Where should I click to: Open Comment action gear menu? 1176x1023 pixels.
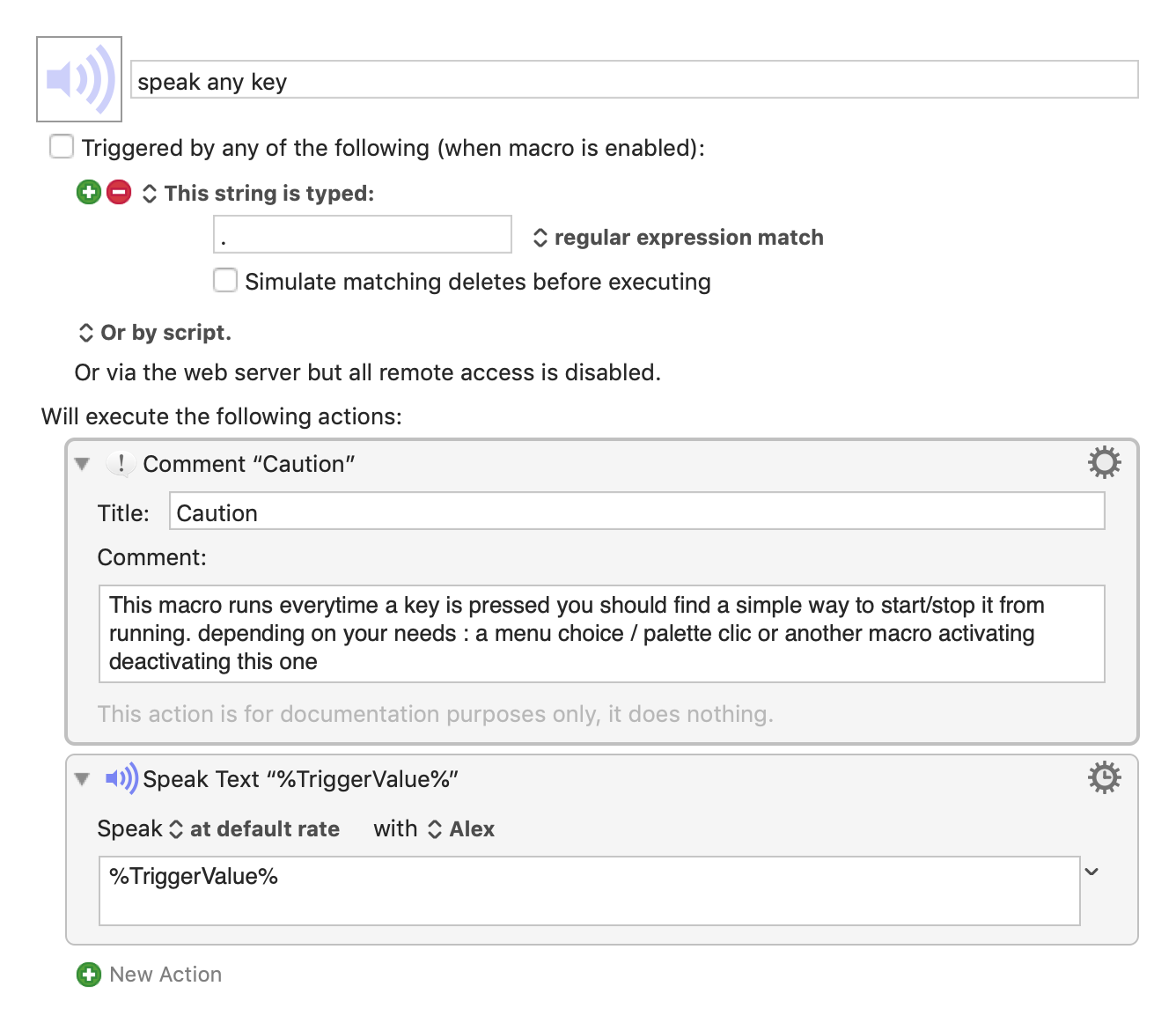[x=1104, y=462]
